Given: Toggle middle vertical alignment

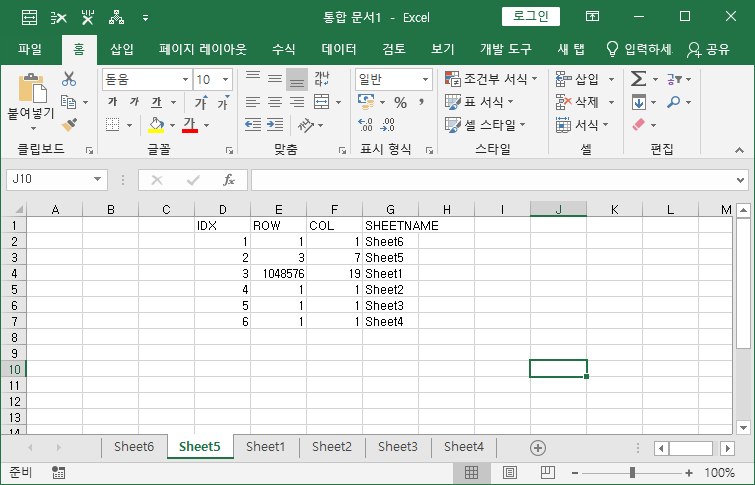Looking at the screenshot, I should [x=275, y=79].
